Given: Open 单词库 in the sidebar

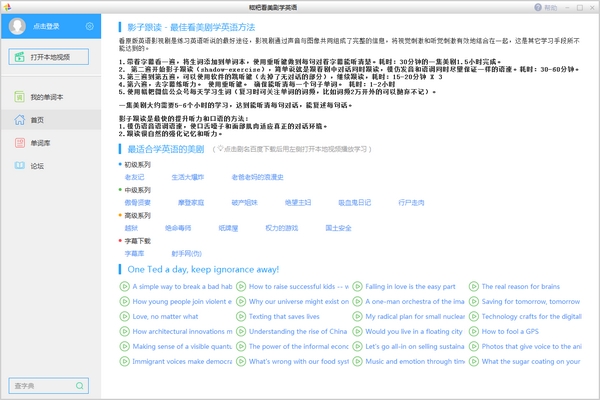Looking at the screenshot, I should point(51,143).
